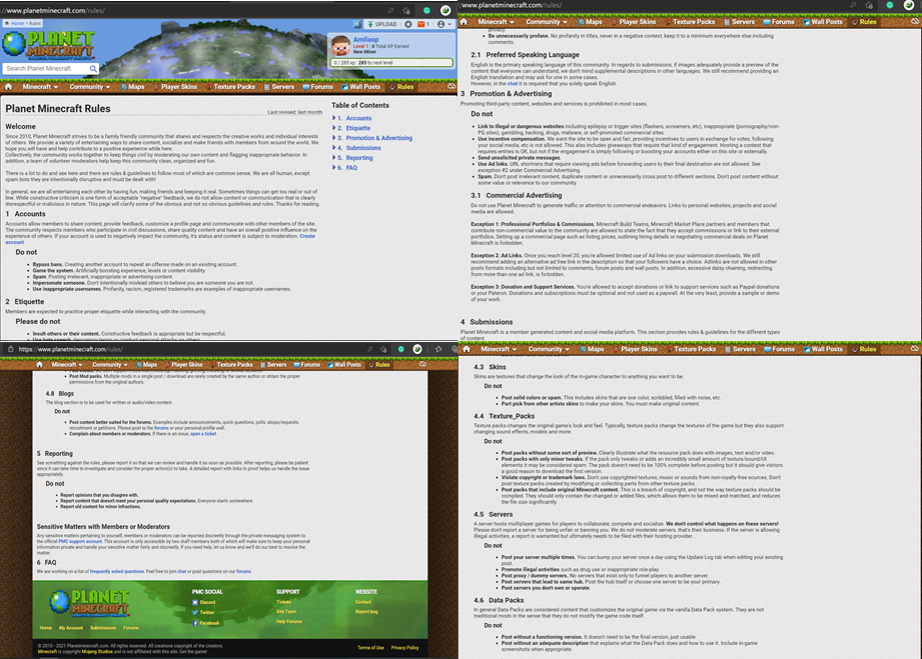Click the Facebook icon in the footer
The width and height of the screenshot is (922, 659).
(x=195, y=623)
